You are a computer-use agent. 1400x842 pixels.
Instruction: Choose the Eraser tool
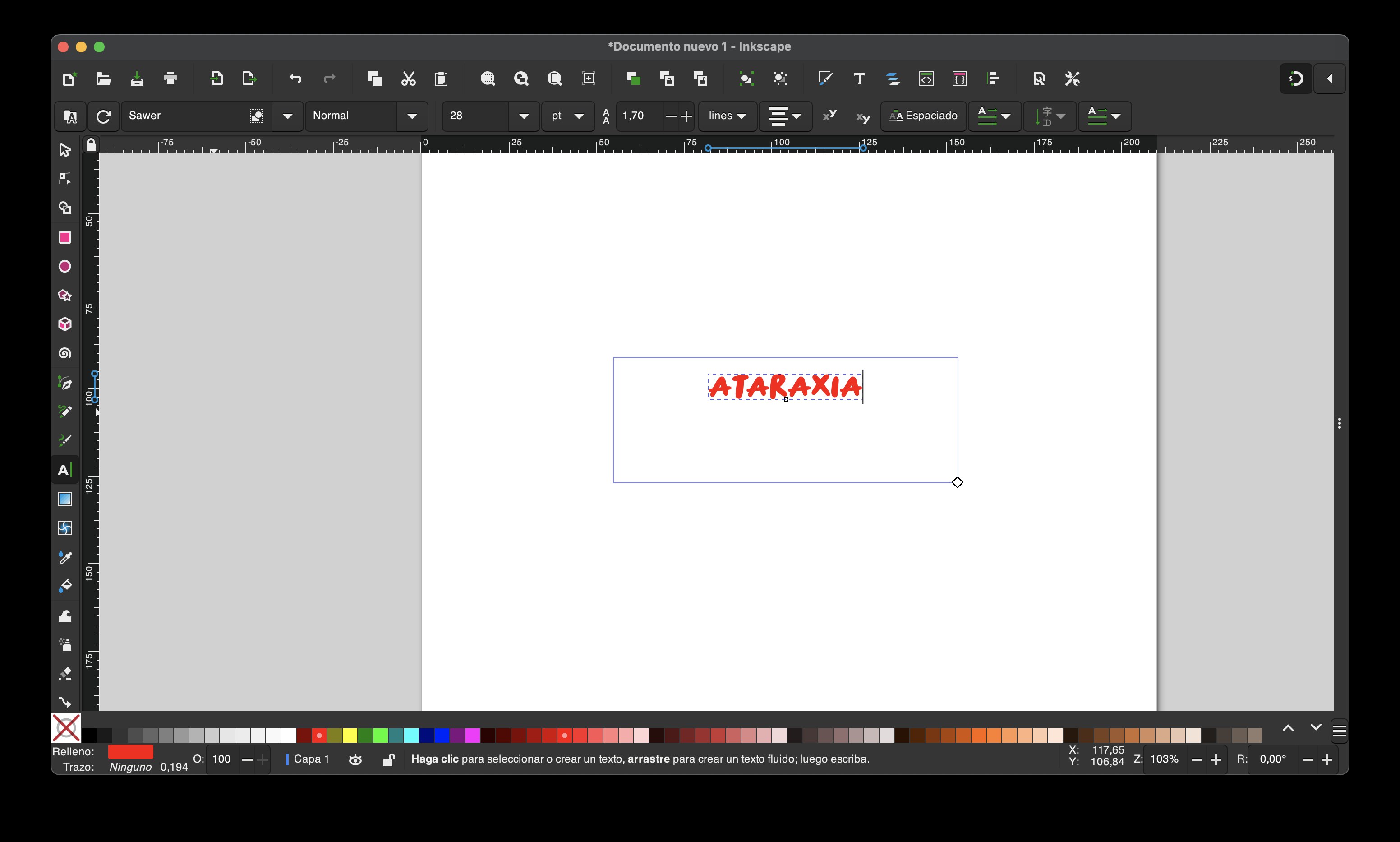tap(64, 674)
